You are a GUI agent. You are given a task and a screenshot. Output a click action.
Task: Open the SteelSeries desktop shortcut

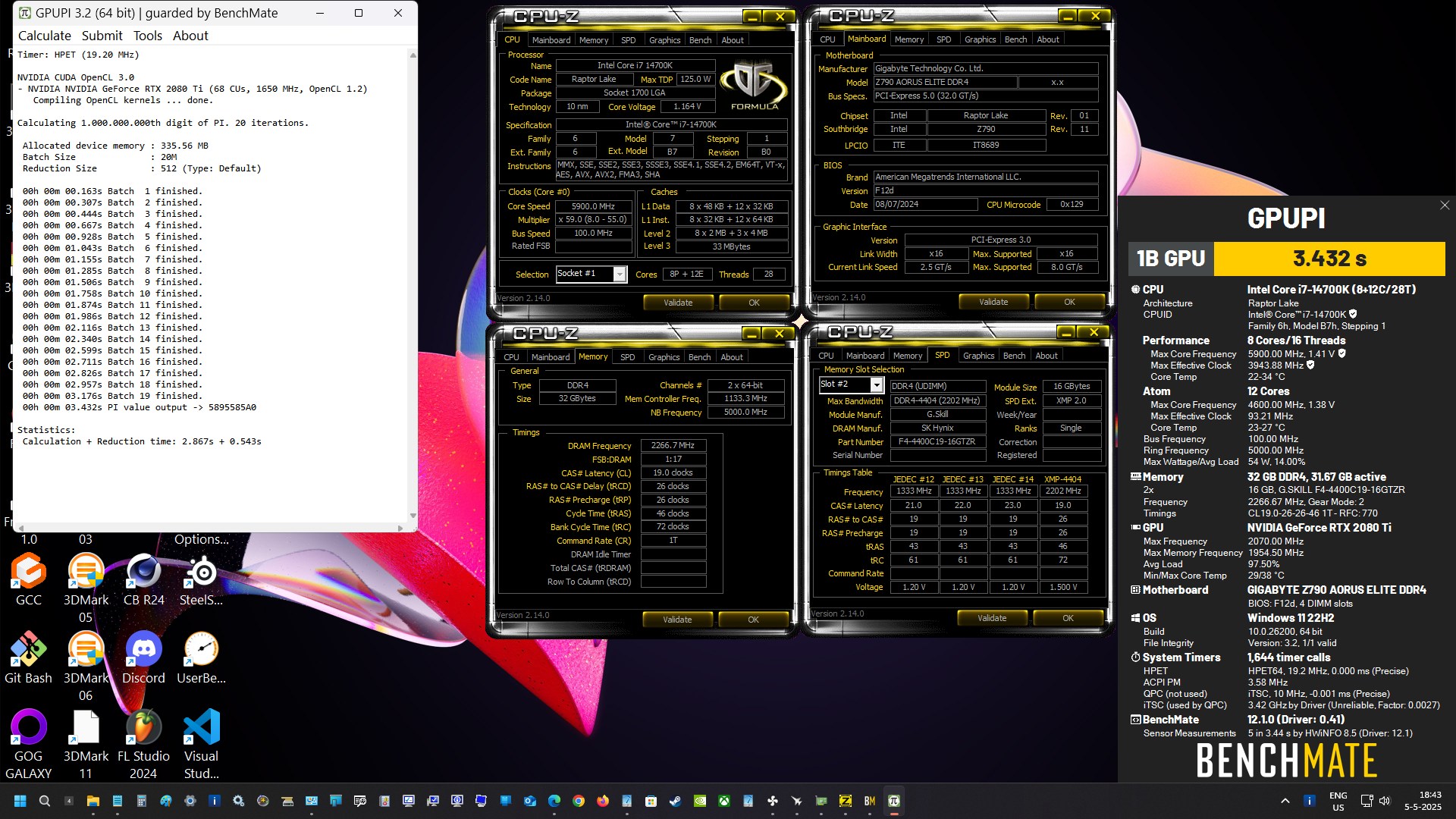point(201,580)
